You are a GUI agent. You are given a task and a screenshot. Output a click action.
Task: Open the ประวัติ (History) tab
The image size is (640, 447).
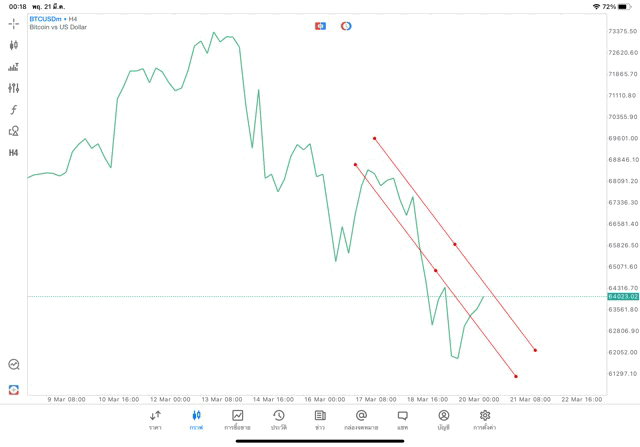pos(279,420)
